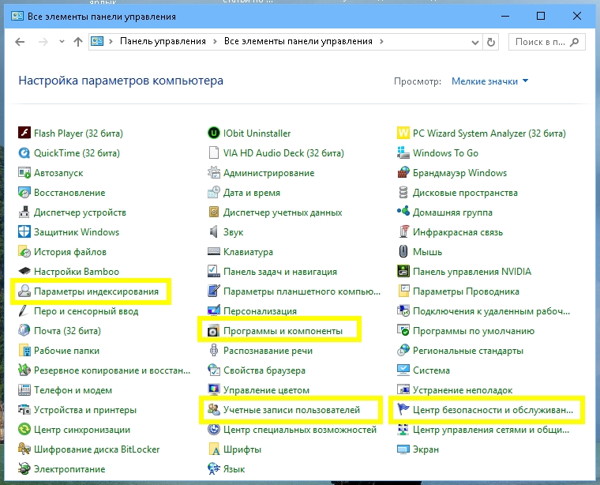This screenshot has width=600, height=485.
Task: Click the QuickTime blue Q icon
Action: point(24,153)
